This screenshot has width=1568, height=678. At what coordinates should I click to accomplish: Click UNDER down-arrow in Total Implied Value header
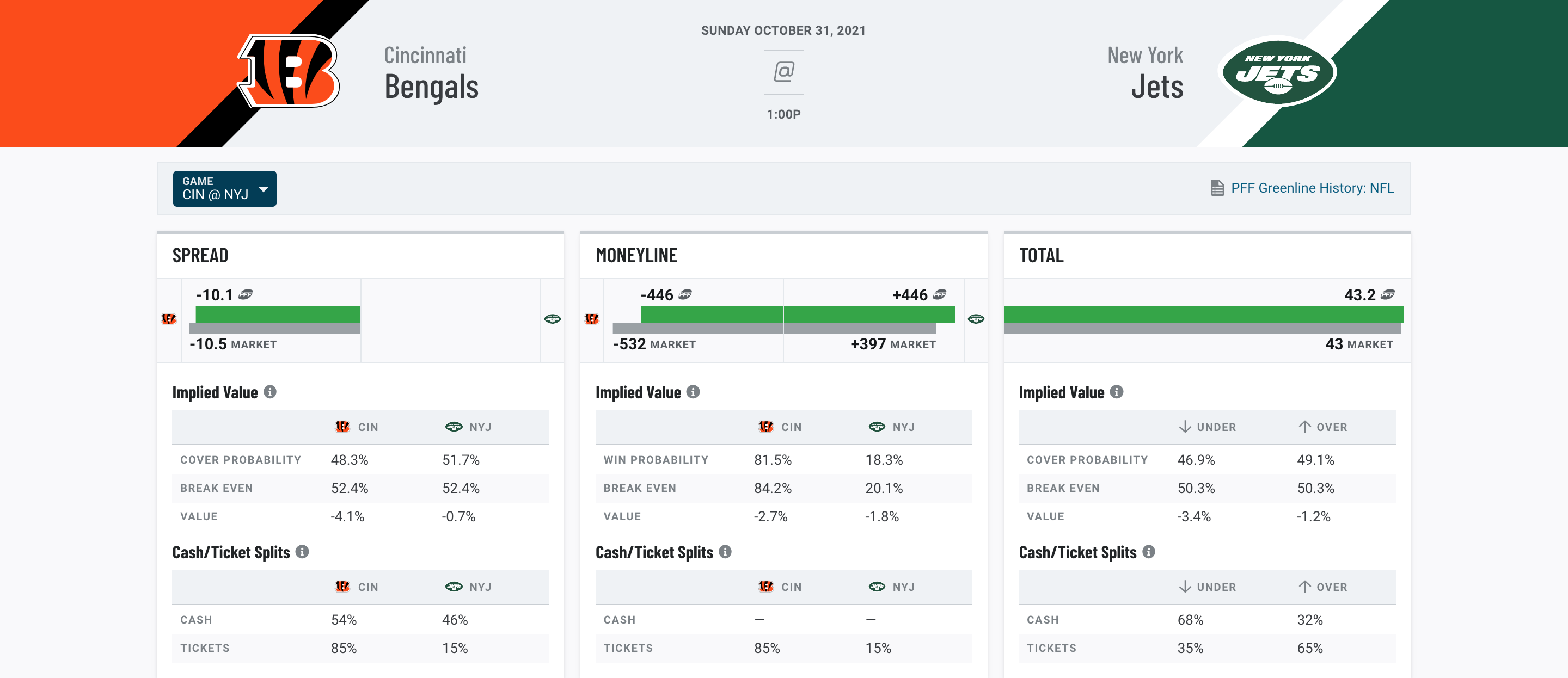click(x=1185, y=427)
